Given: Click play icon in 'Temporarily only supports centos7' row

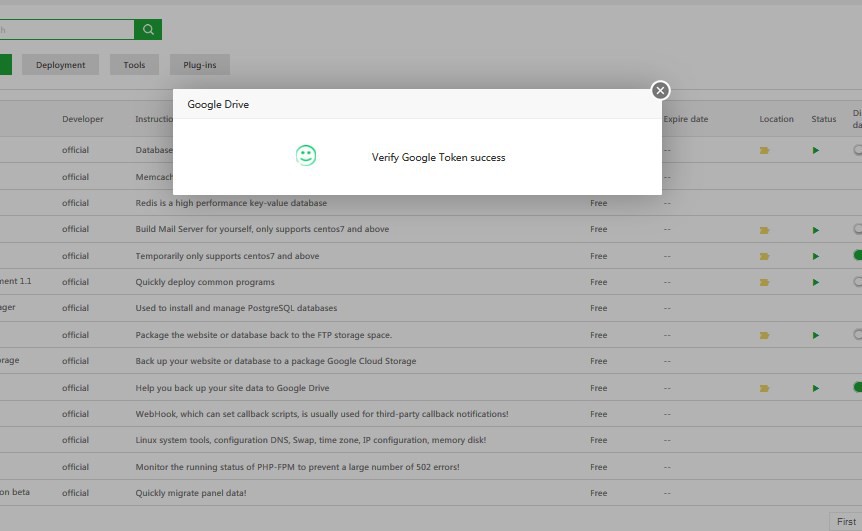Looking at the screenshot, I should [816, 256].
